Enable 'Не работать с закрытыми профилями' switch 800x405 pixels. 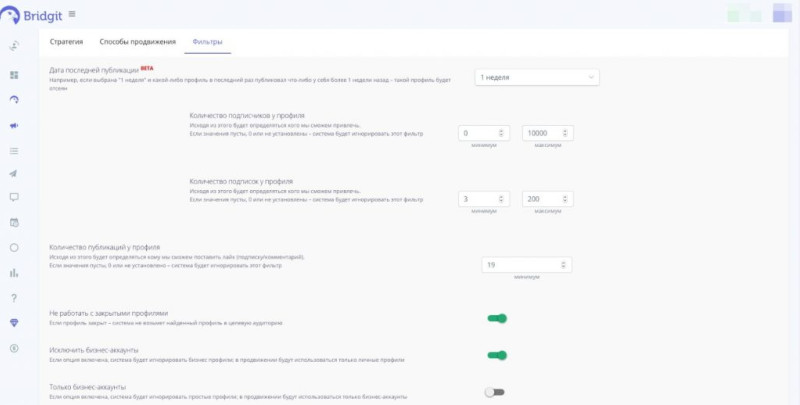(x=497, y=318)
